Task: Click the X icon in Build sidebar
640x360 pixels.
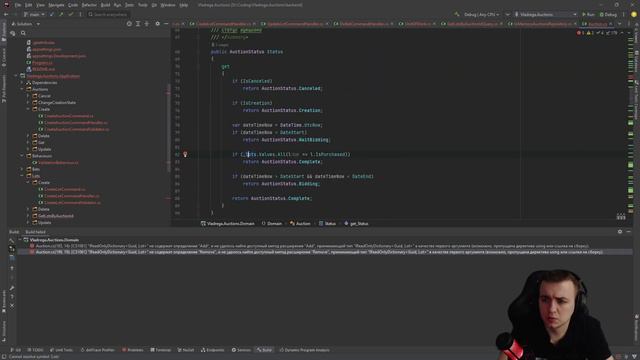Action: [x=12, y=305]
